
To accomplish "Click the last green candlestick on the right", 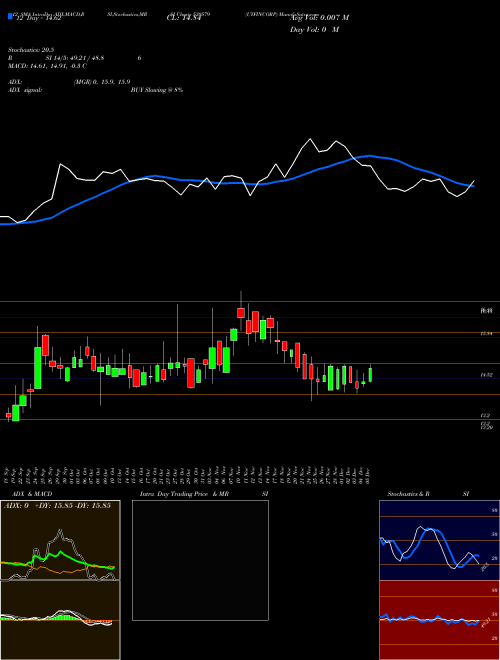I will click(370, 375).
